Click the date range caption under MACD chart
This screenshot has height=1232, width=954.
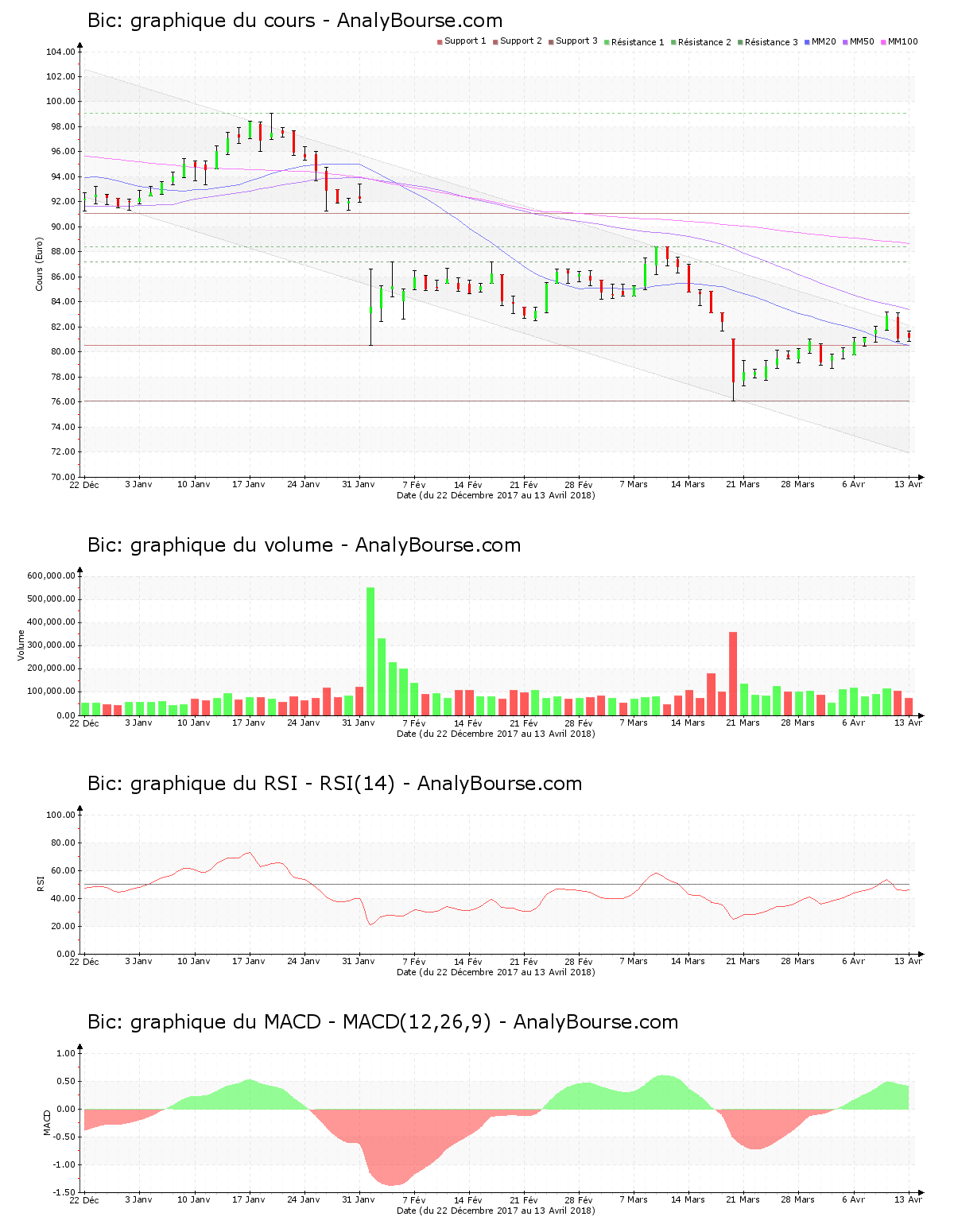495,1211
